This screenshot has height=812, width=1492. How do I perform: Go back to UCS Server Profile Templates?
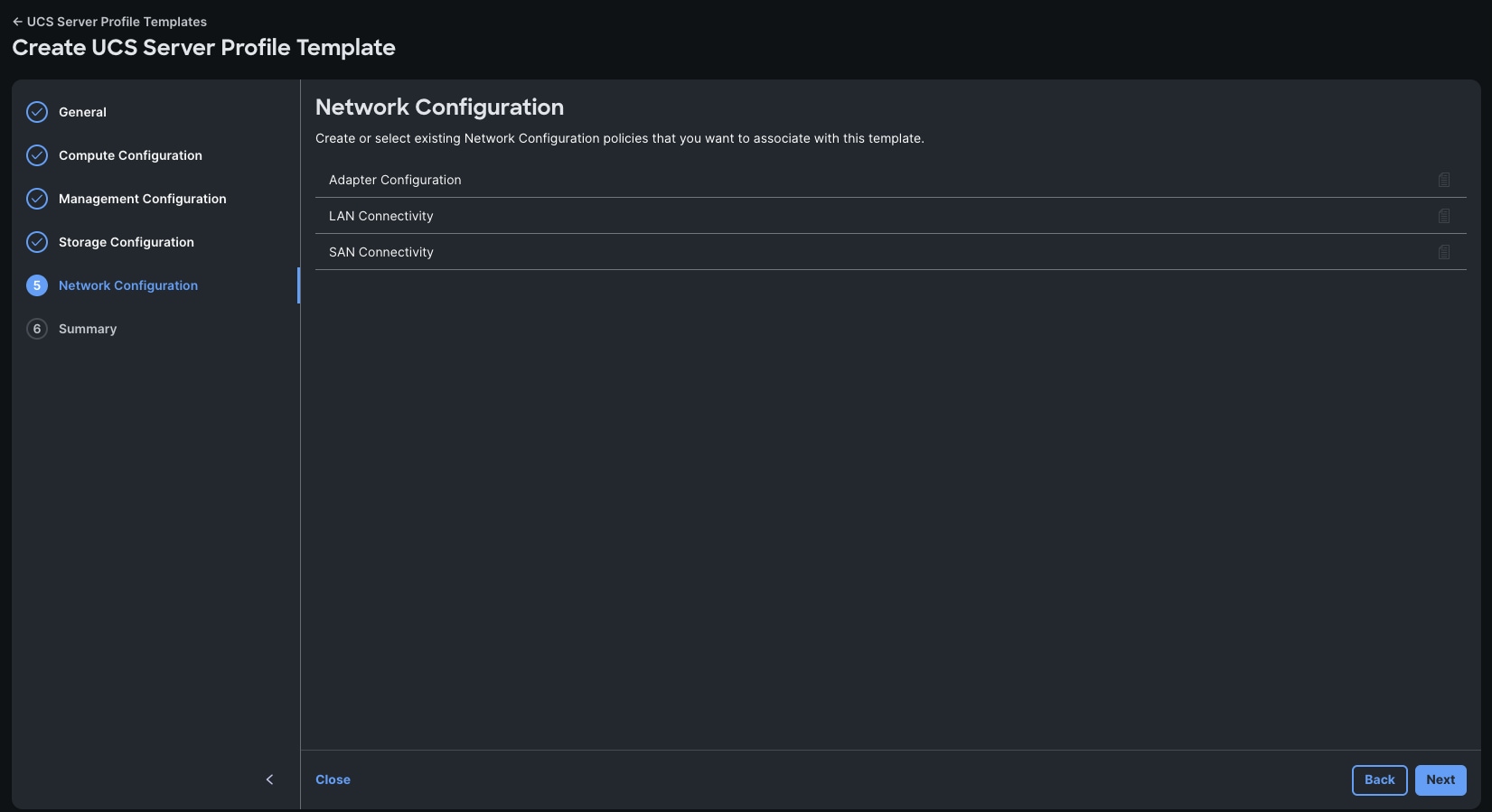click(x=109, y=22)
